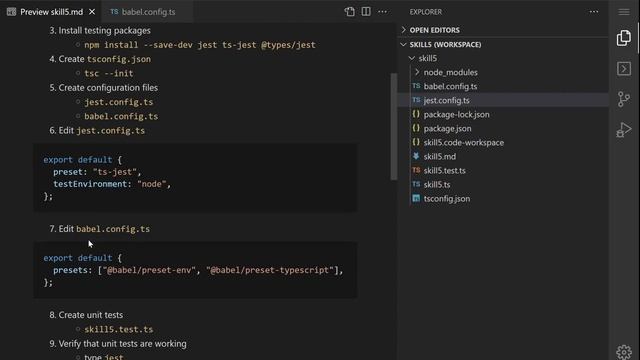Click the testEnvironment "node" code line
Viewport: 640px width, 360px height.
tap(112, 184)
